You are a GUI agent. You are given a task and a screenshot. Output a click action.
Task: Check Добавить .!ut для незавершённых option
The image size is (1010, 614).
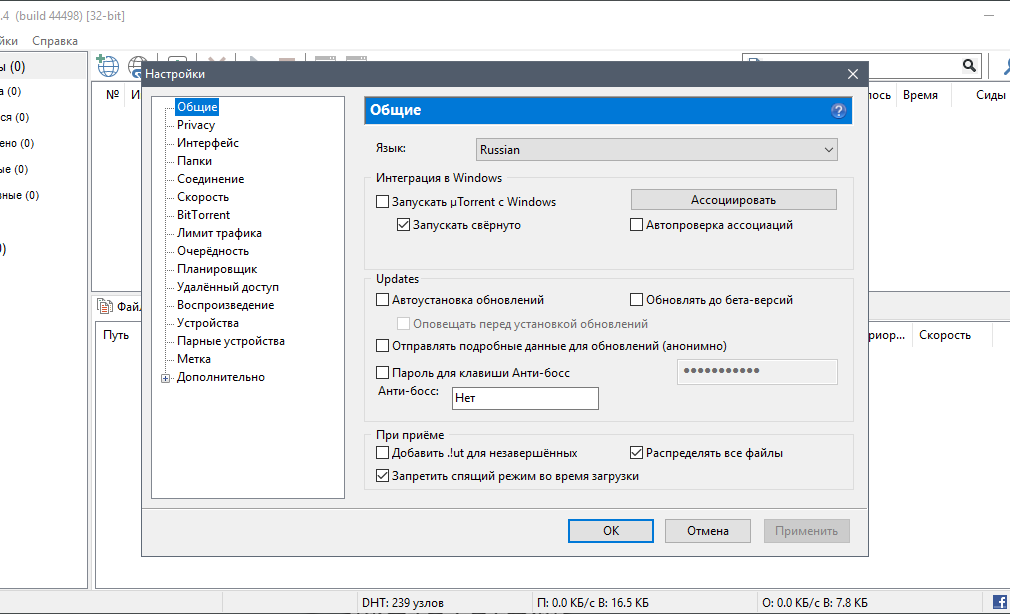[x=383, y=453]
